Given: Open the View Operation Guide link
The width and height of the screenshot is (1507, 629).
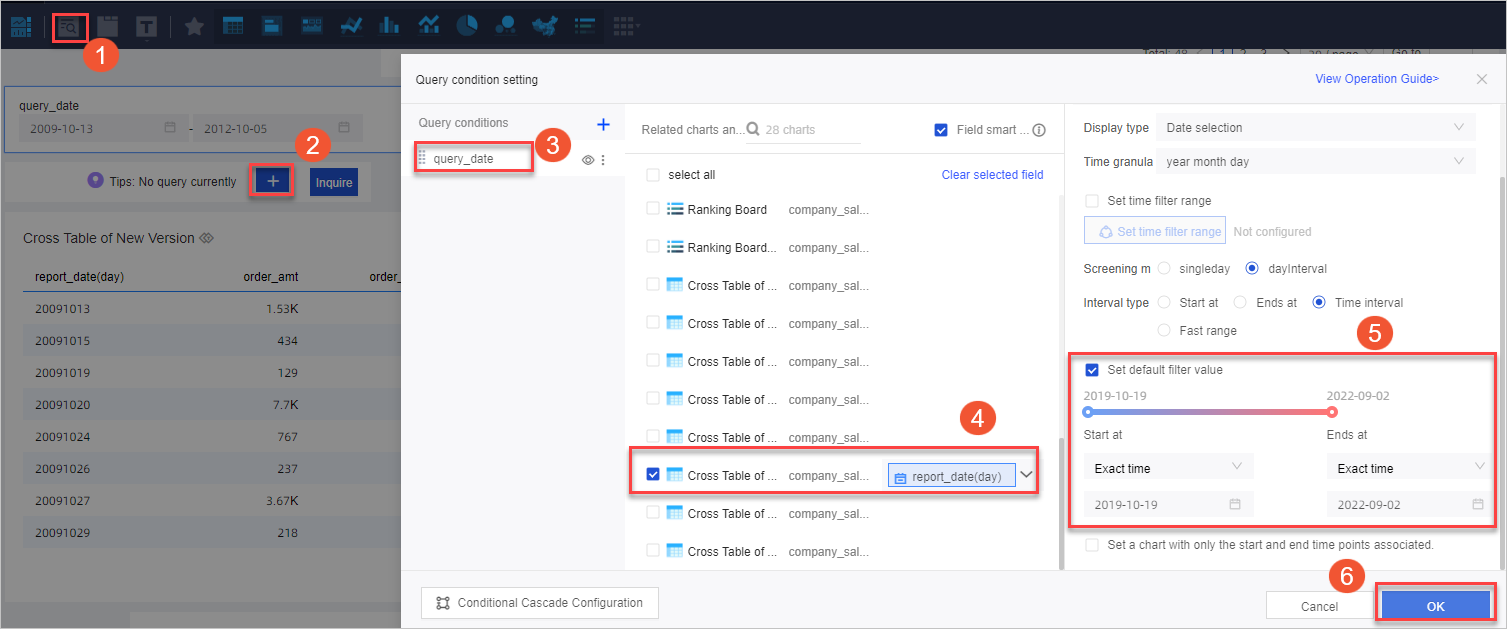Looking at the screenshot, I should point(1377,79).
